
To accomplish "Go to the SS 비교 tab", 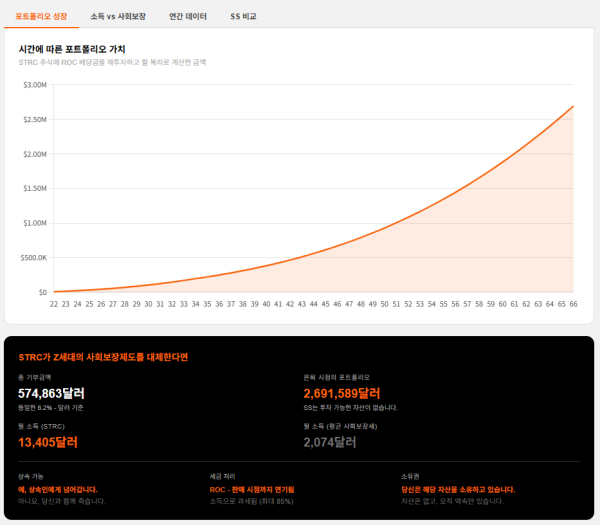I will pyautogui.click(x=244, y=16).
